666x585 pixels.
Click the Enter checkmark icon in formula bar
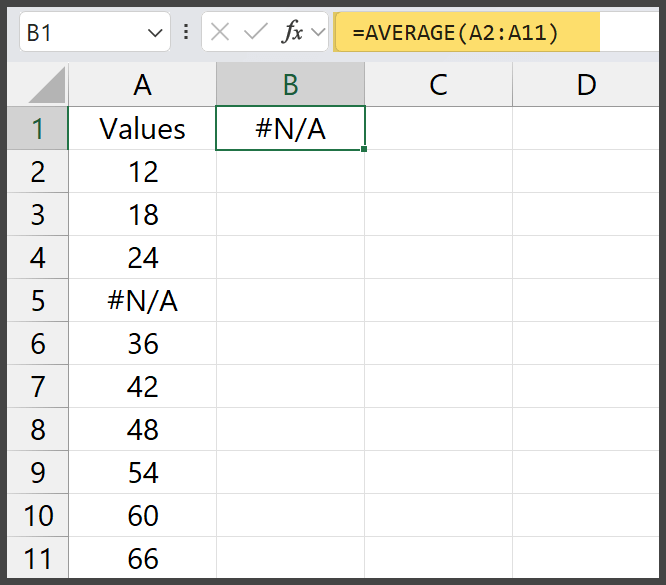coord(256,32)
